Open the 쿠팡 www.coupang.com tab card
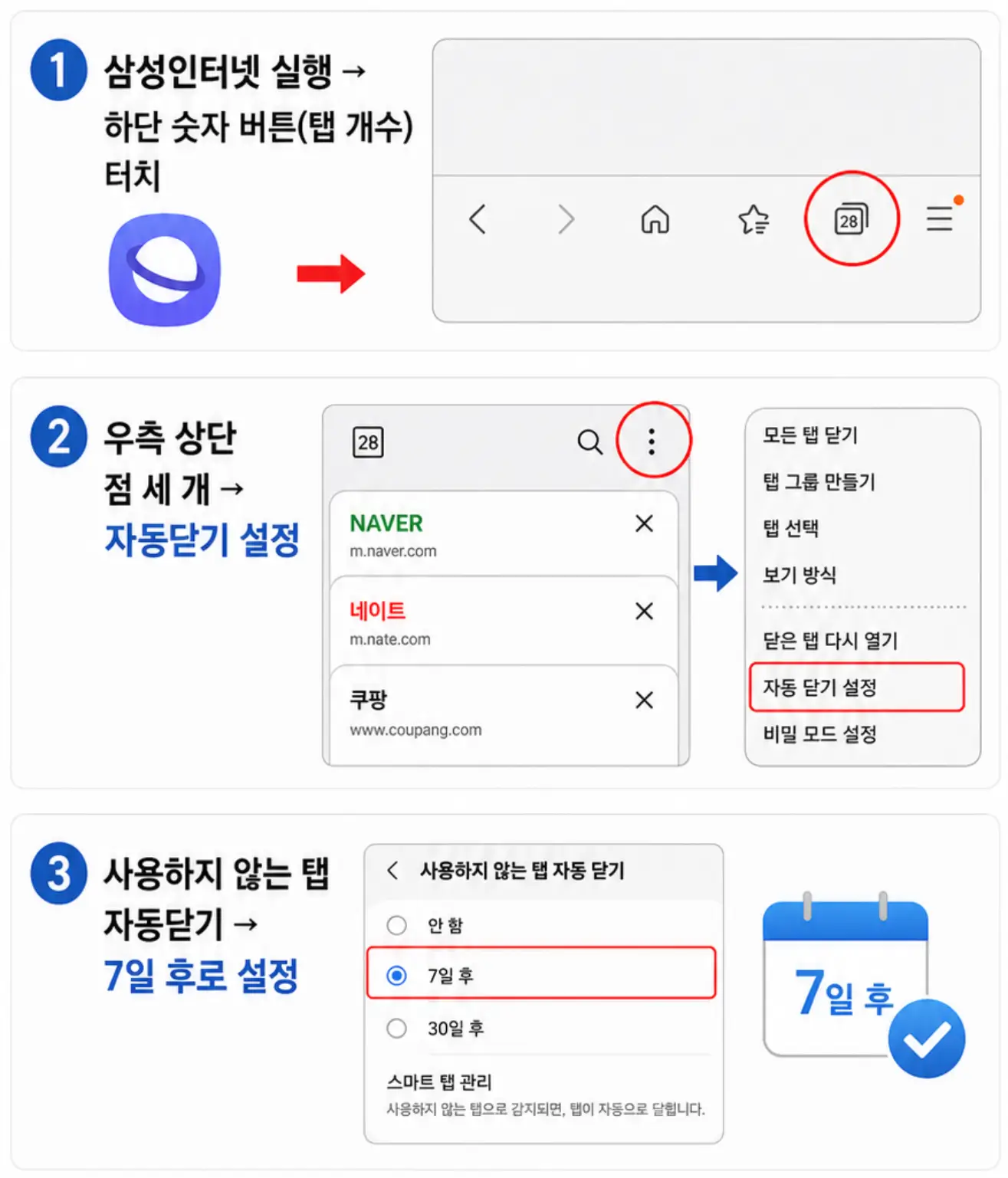This screenshot has height=1178, width=1008. [504, 714]
